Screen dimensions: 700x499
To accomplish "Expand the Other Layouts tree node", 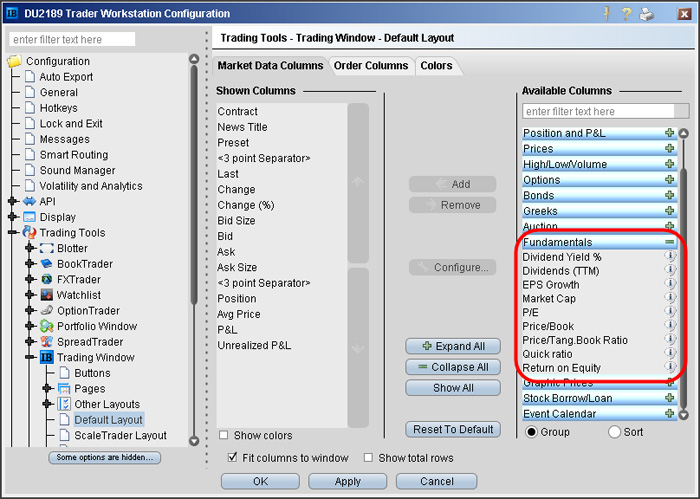I will click(x=47, y=404).
